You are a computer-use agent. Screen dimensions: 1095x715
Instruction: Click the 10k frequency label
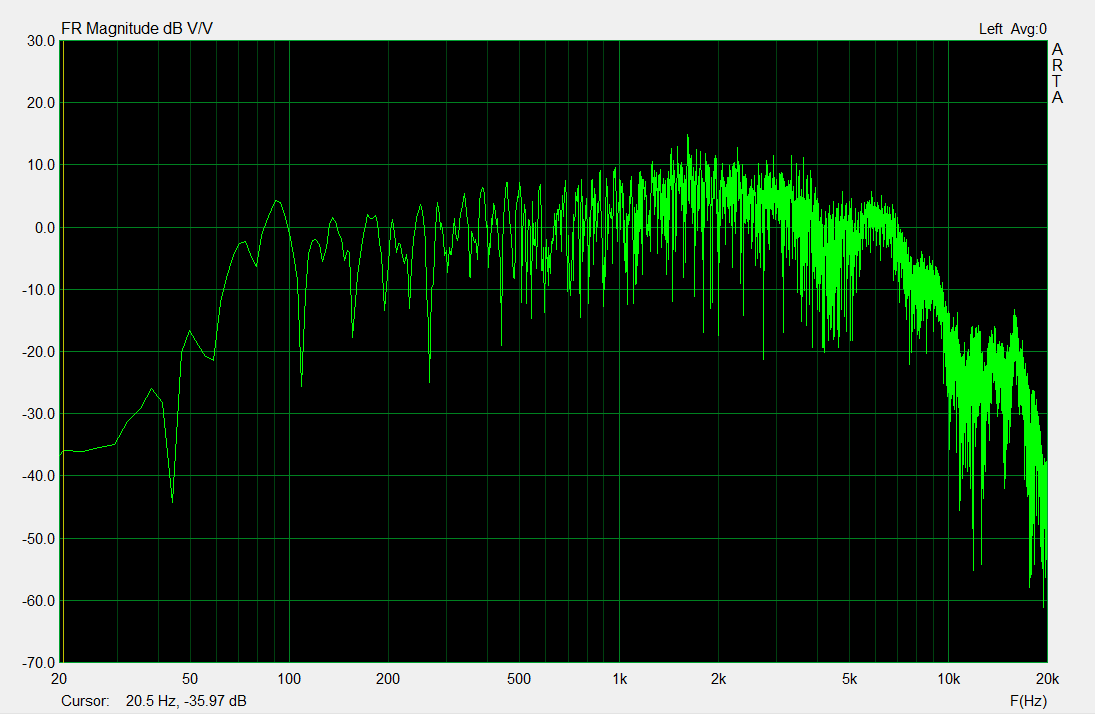[x=948, y=679]
